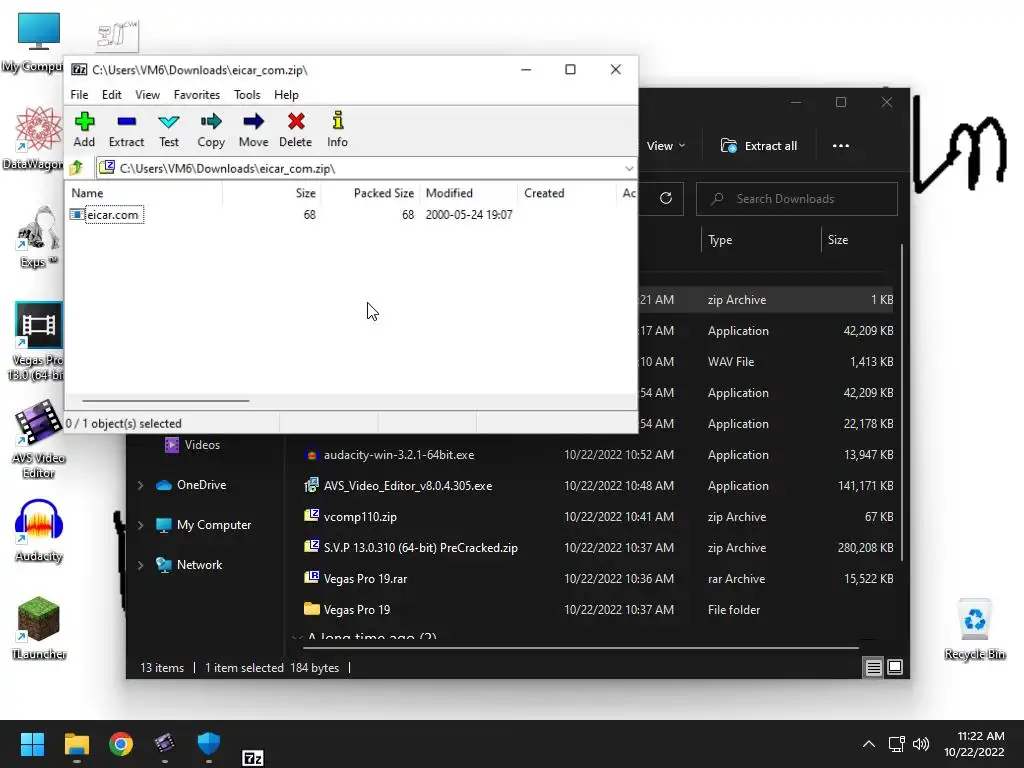This screenshot has height=768, width=1024.
Task: Open the Tools menu in 7-Zip
Action: pyautogui.click(x=247, y=95)
